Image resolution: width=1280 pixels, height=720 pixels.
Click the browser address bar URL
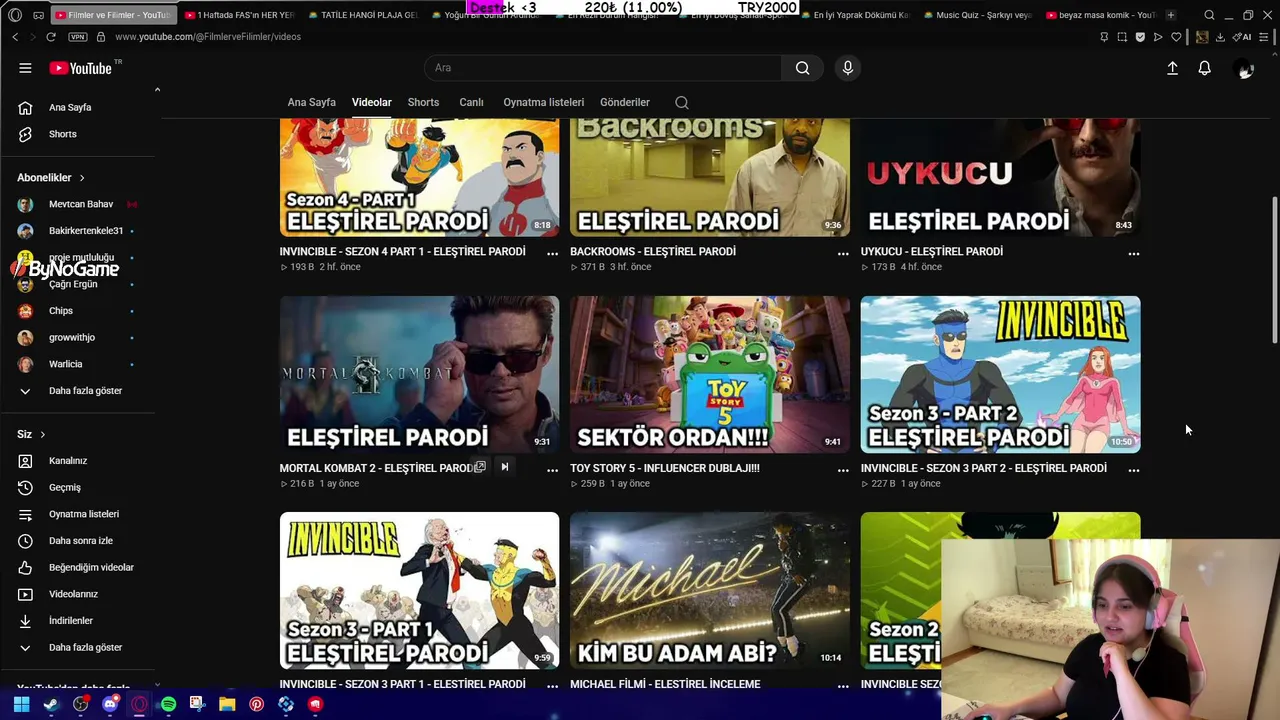pyautogui.click(x=208, y=37)
